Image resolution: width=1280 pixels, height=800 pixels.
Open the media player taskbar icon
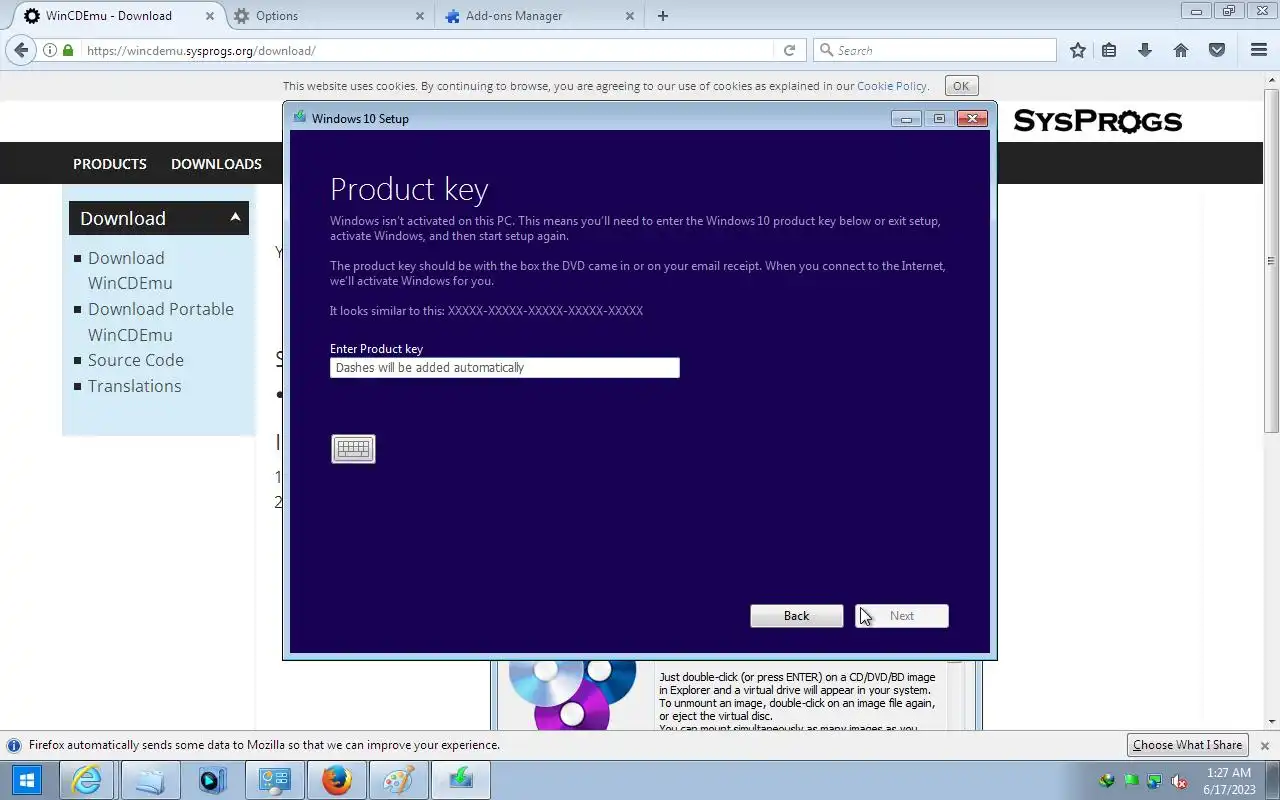point(212,780)
